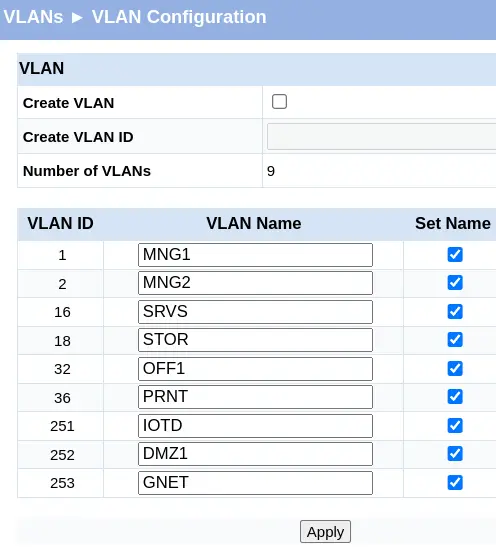Untick Set Name for VLAN GNET

[455, 483]
